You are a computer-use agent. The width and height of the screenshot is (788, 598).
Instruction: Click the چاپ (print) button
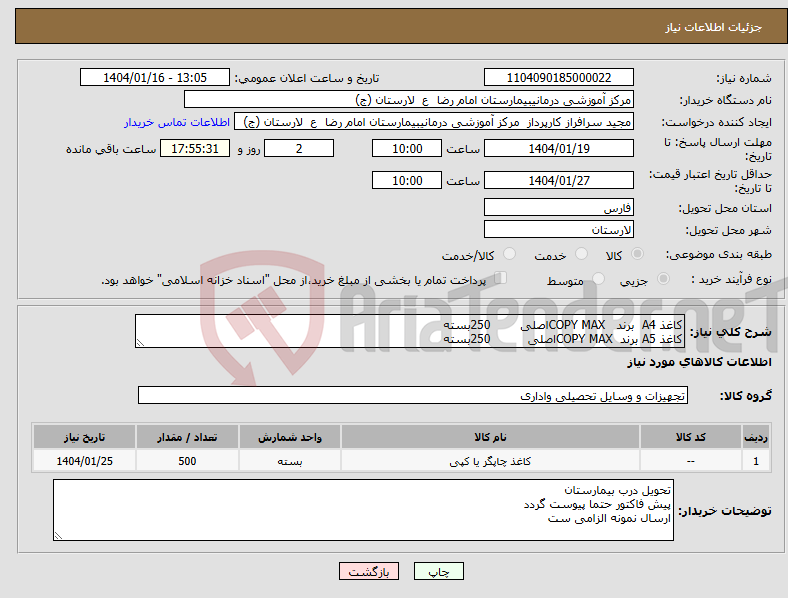(x=438, y=571)
